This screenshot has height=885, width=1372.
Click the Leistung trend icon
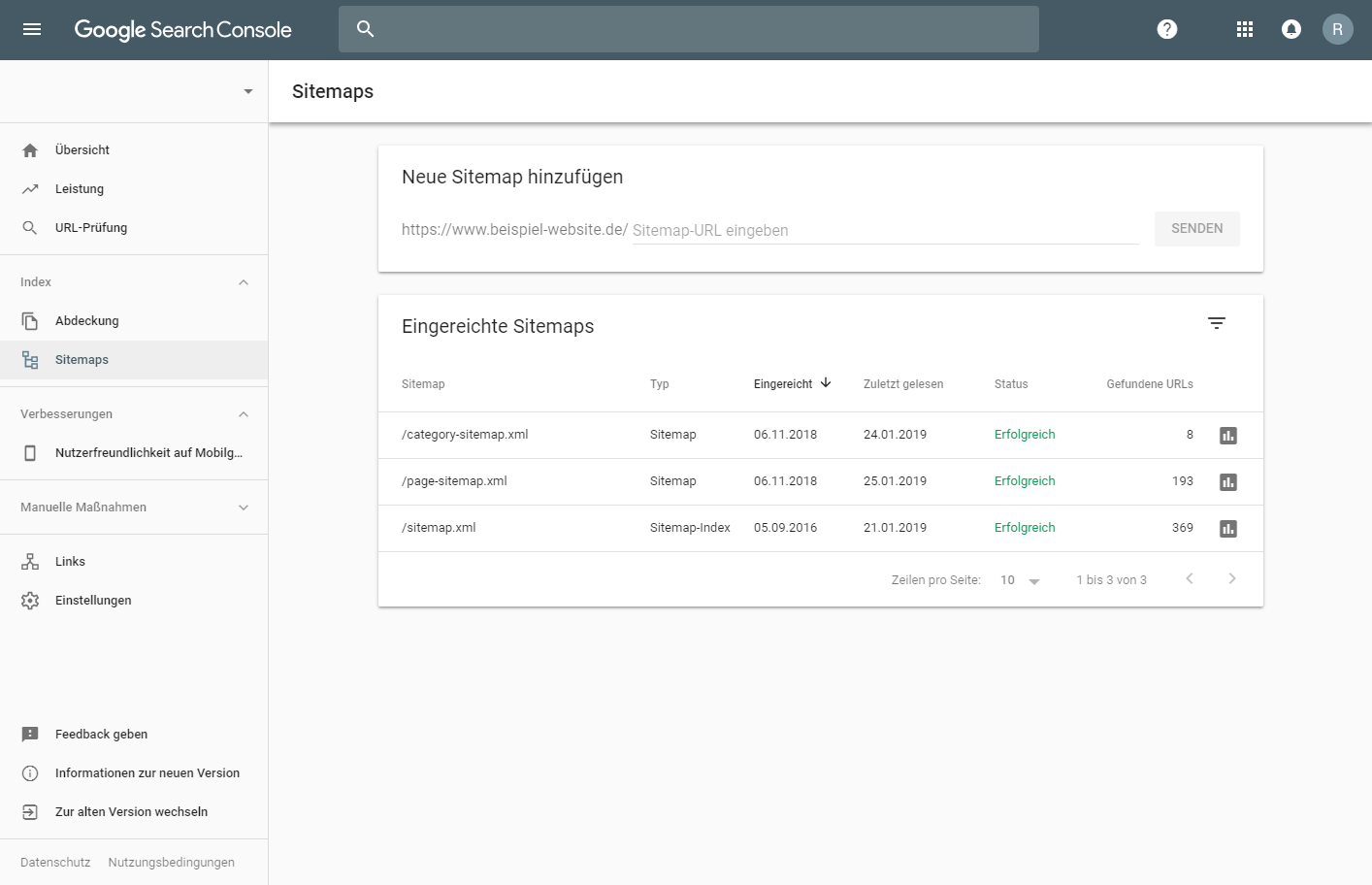30,189
